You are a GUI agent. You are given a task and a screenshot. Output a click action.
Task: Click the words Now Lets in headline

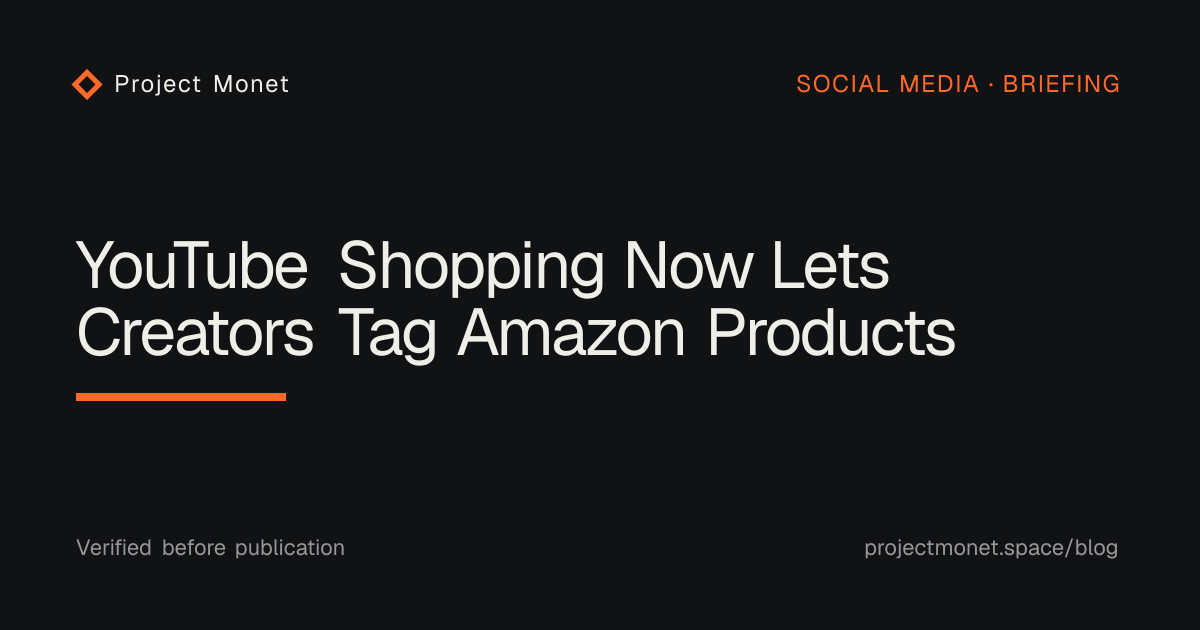(x=757, y=267)
